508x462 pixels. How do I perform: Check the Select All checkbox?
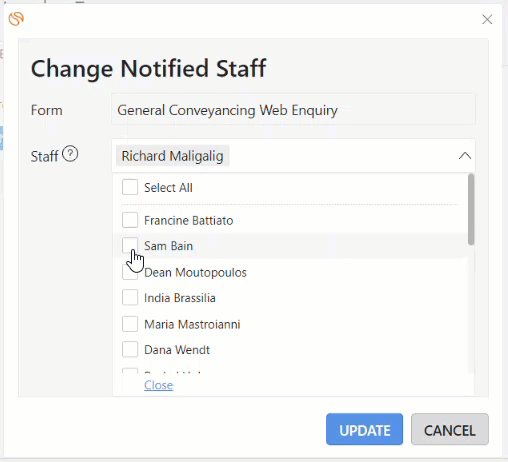(x=130, y=187)
